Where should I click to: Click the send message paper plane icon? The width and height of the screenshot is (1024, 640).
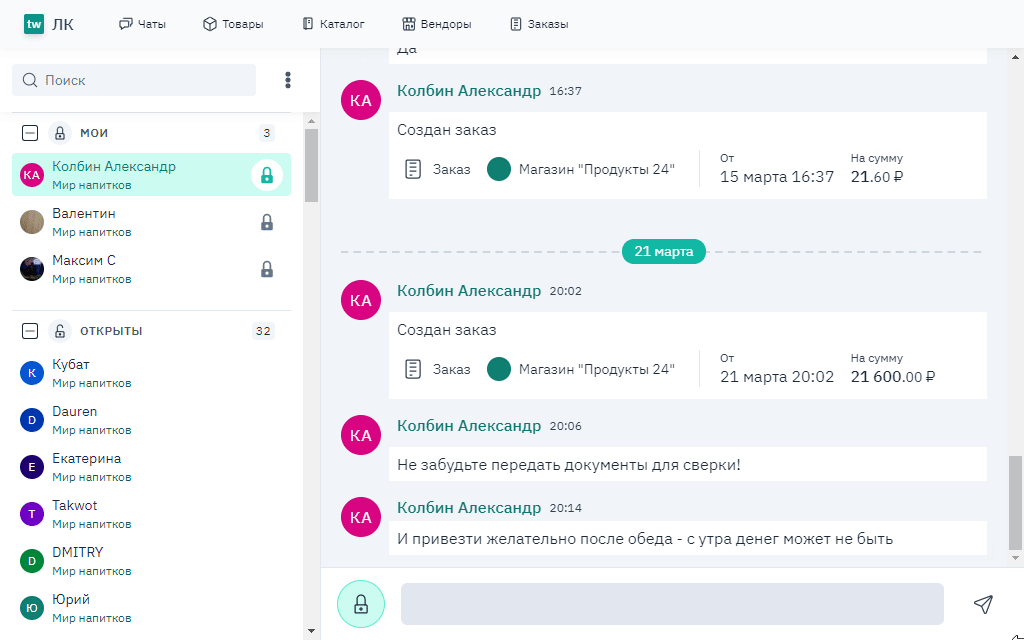click(x=983, y=604)
